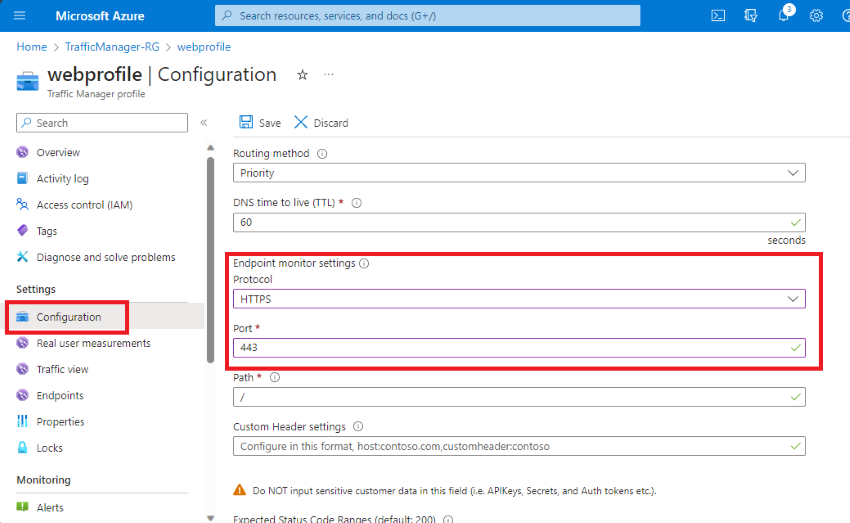The height and width of the screenshot is (523, 850).
Task: Open Locks in the sidebar
Action: pos(49,448)
